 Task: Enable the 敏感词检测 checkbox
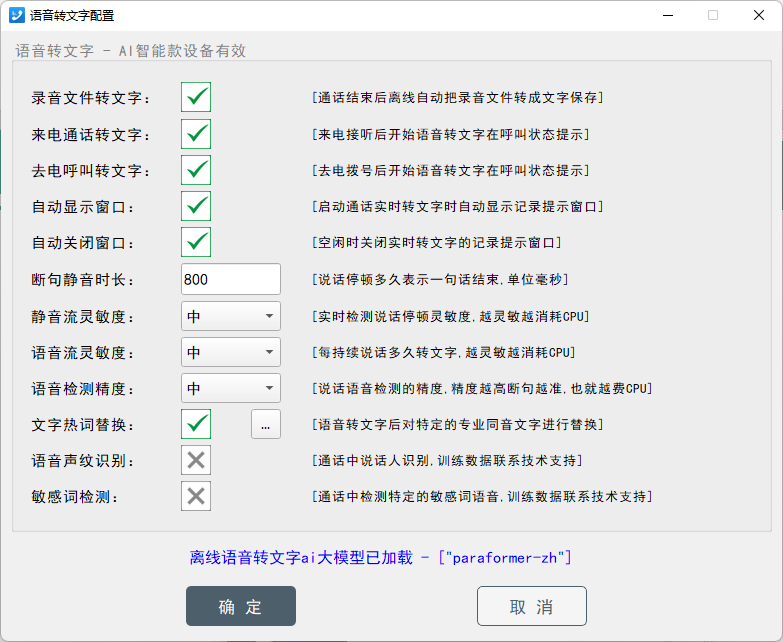click(196, 496)
